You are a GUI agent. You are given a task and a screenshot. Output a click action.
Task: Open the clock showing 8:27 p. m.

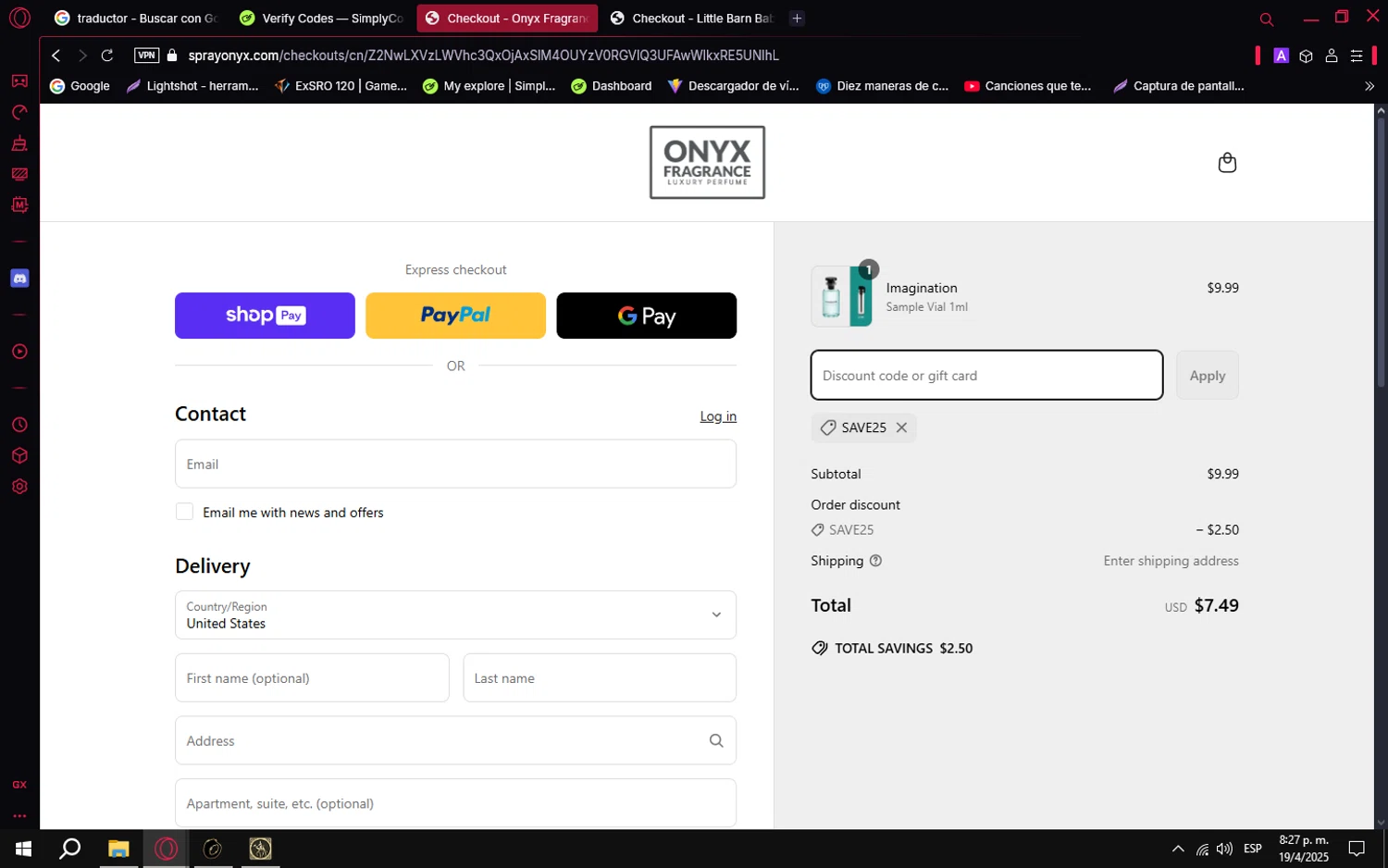coord(1304,849)
